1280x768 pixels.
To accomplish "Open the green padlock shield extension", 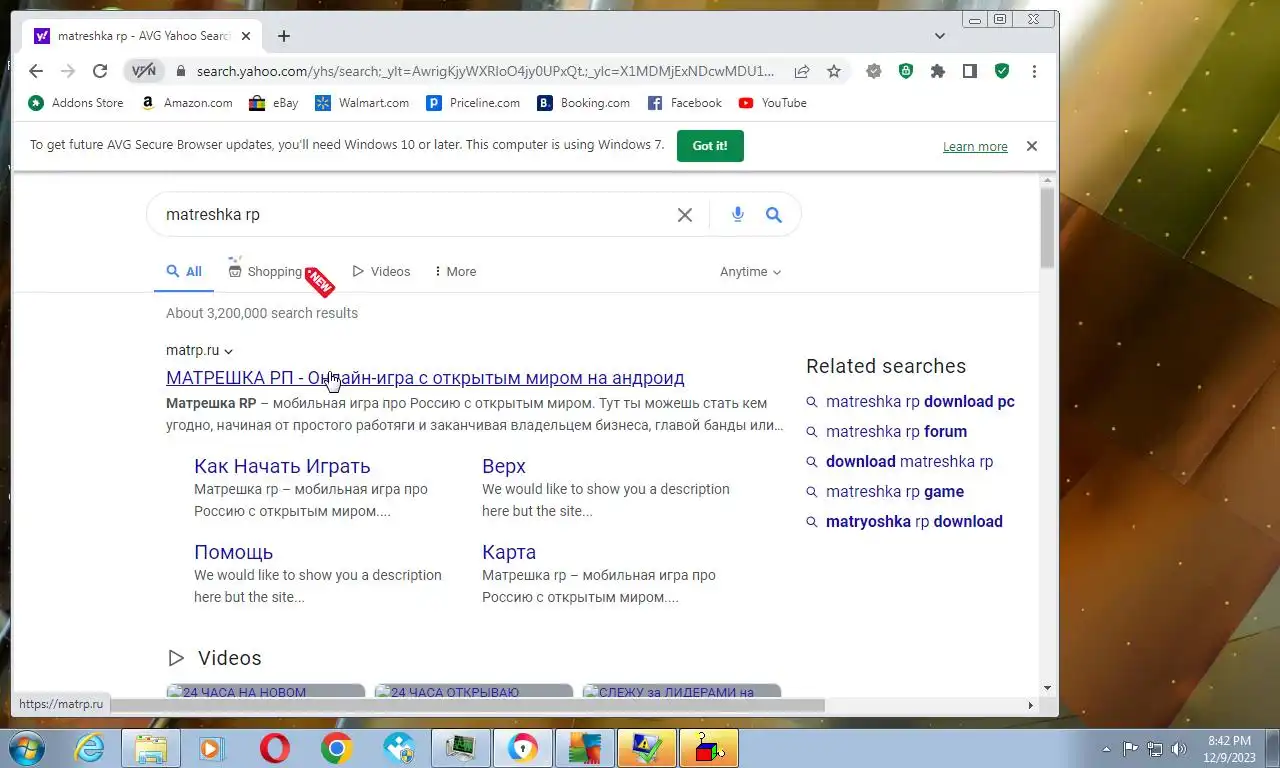I will (906, 71).
